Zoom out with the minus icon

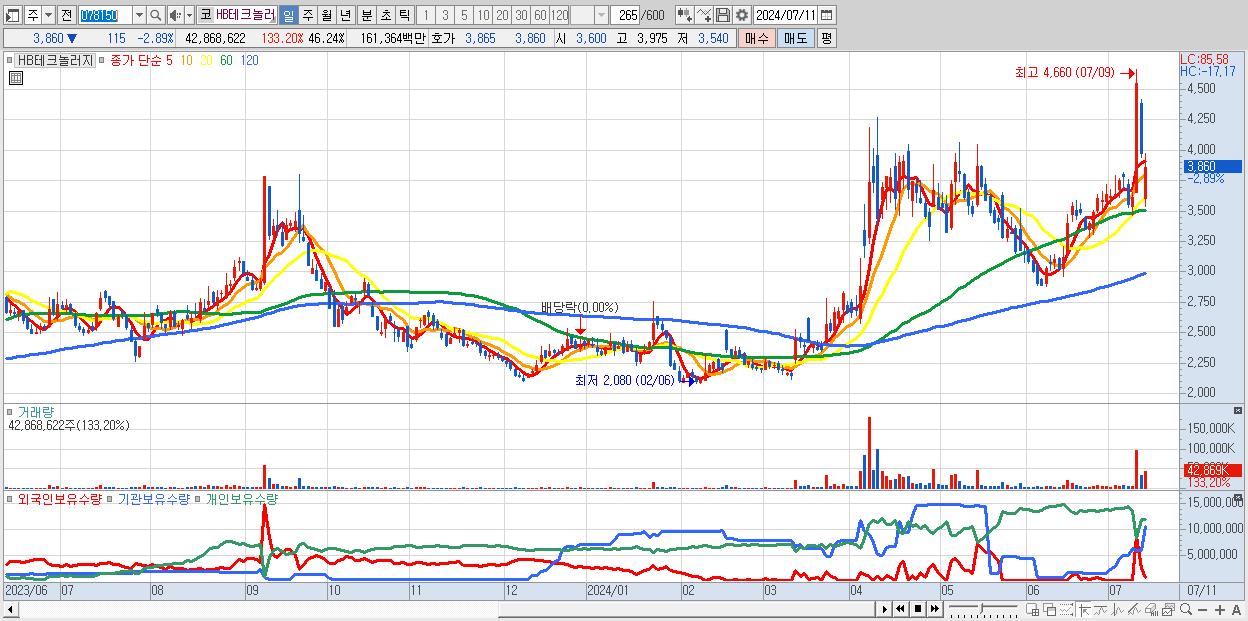(1202, 610)
